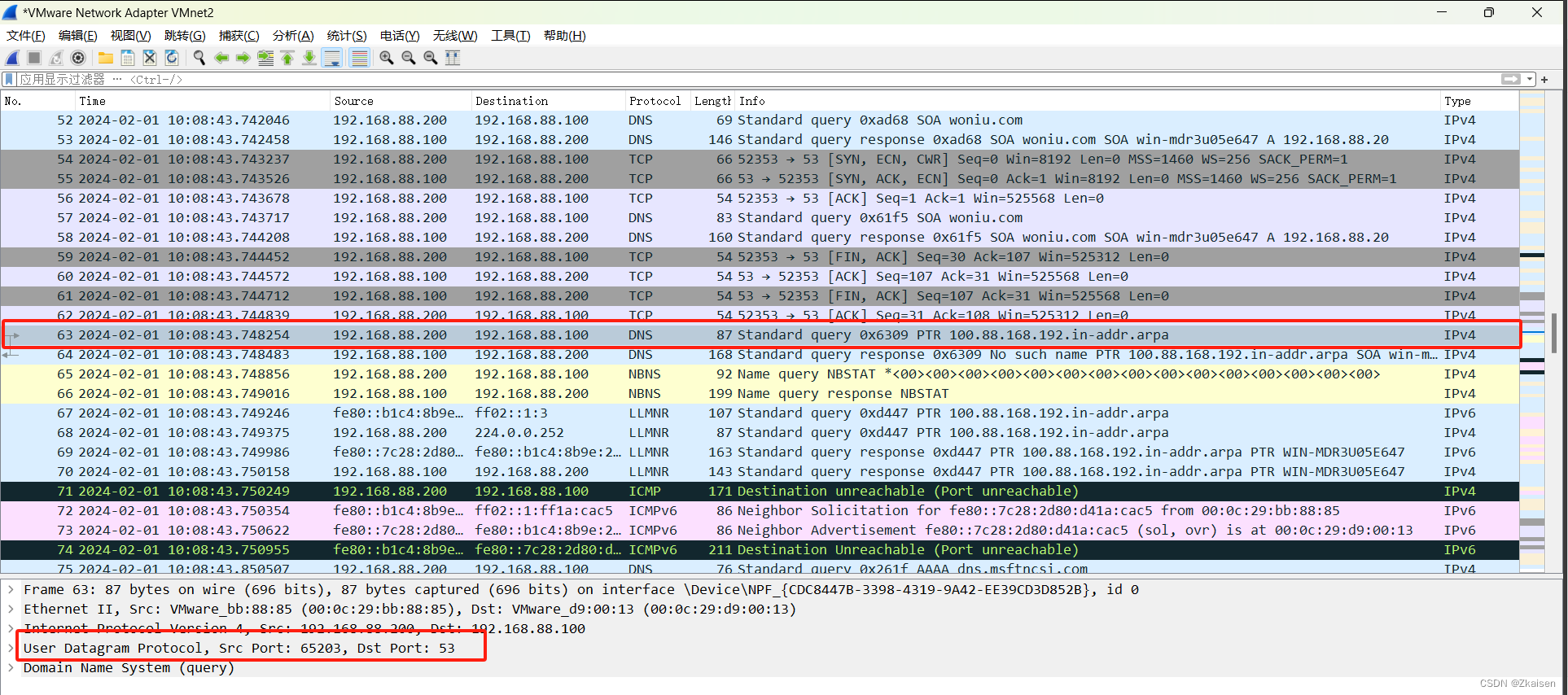Apply the display filter arrow button
The width and height of the screenshot is (1568, 695).
pos(1511,79)
